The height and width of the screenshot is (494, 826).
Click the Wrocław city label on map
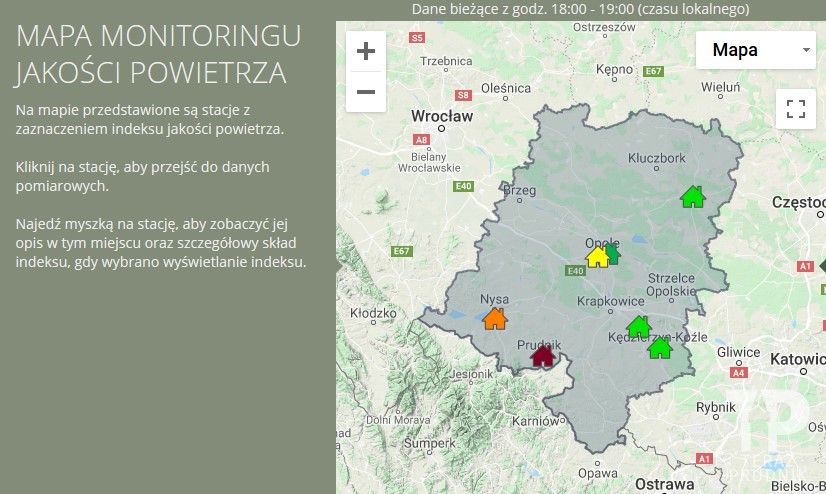click(442, 116)
